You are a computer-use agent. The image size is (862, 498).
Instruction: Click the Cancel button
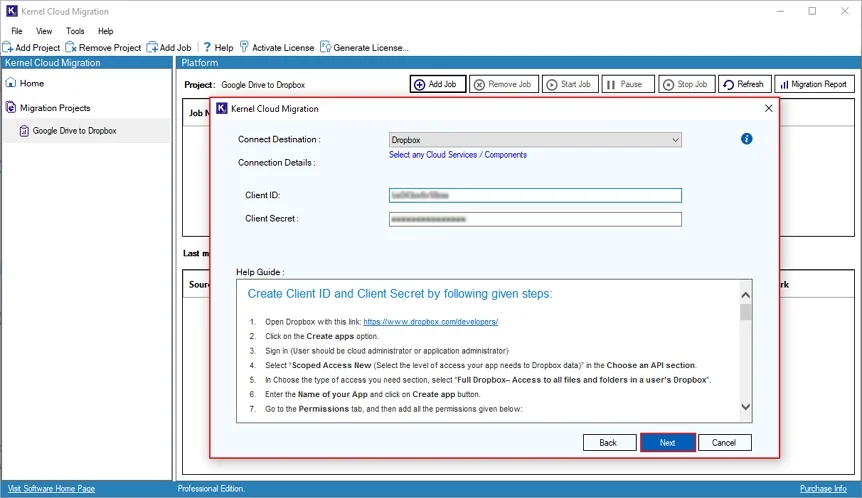click(724, 442)
